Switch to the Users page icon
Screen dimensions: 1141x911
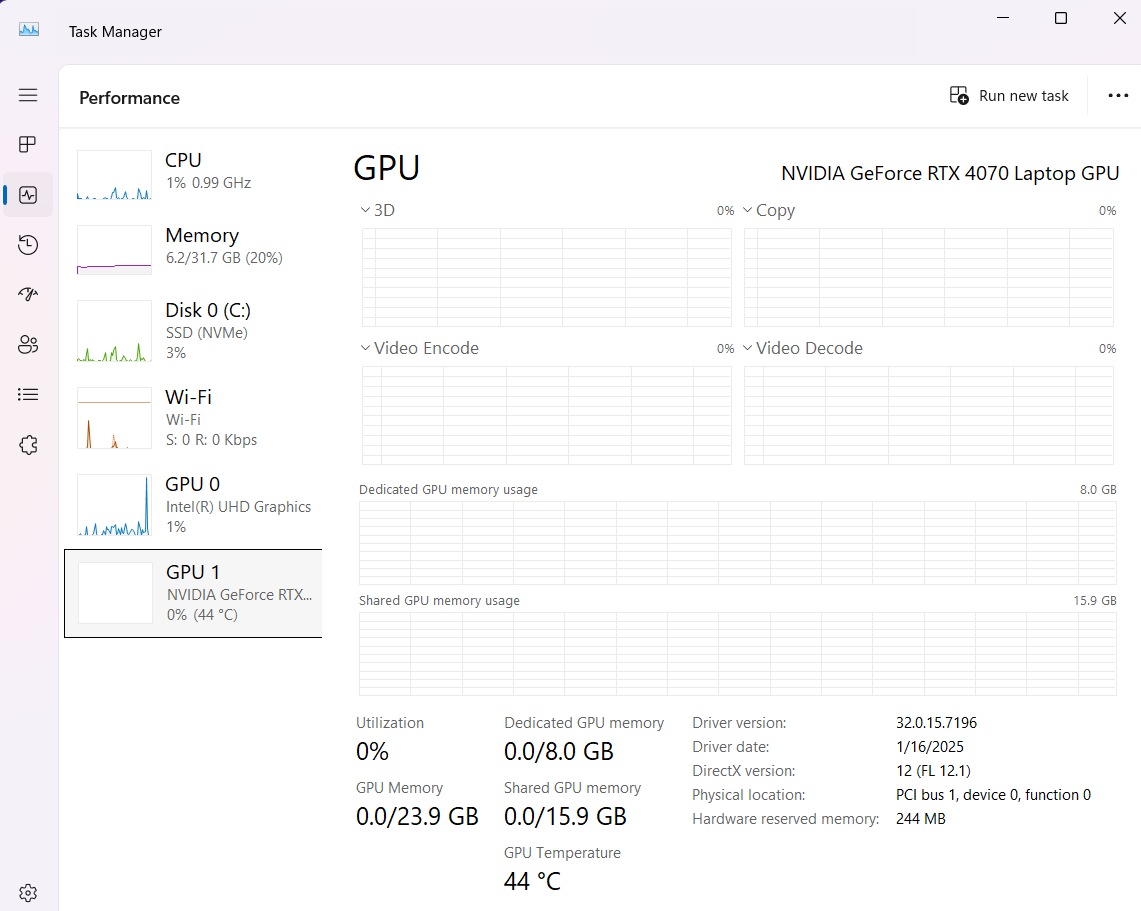pos(28,345)
